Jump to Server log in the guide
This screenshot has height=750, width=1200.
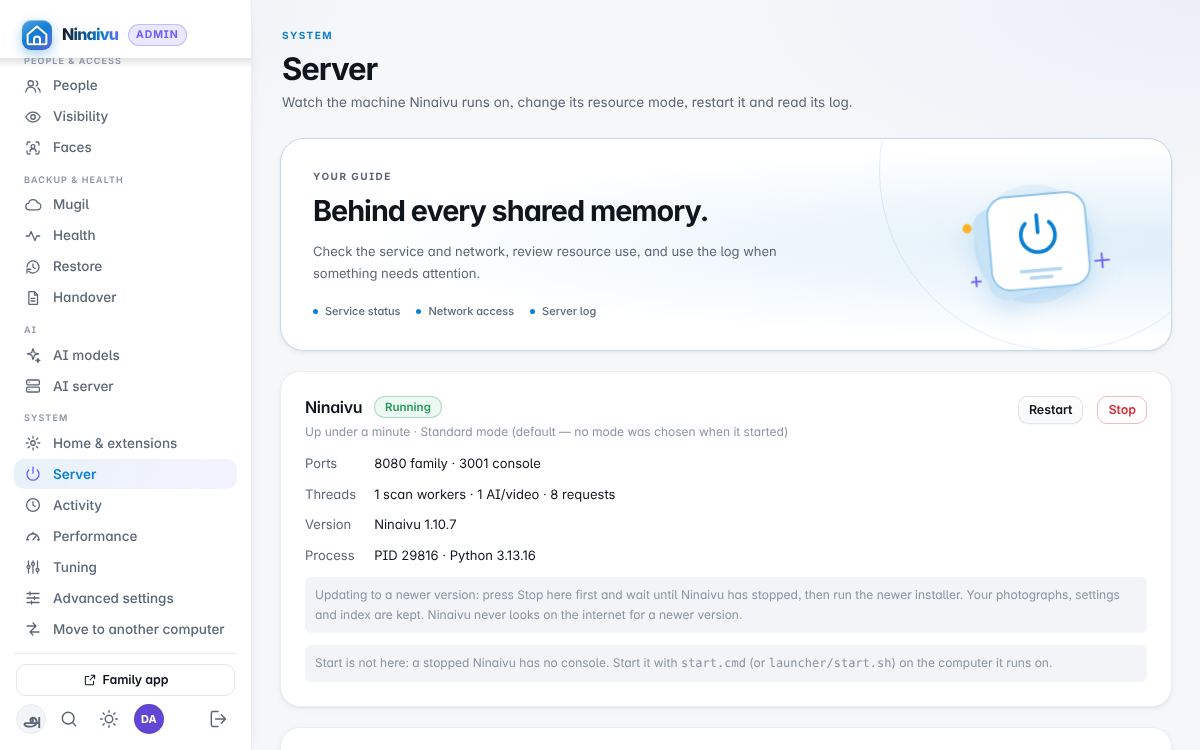pos(563,312)
